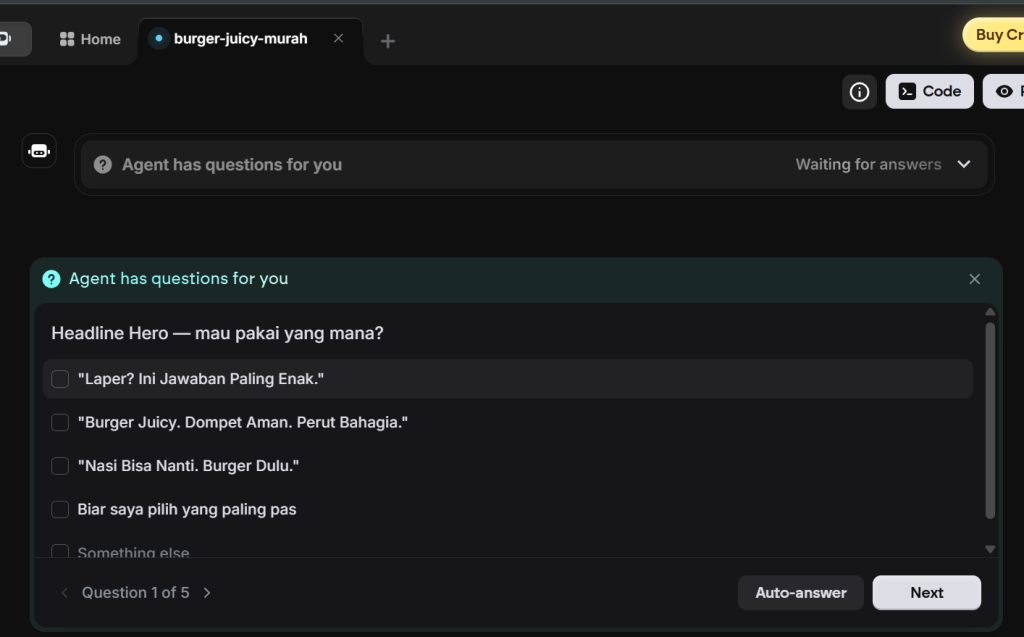Select "Nasi Bisa Nanti. Burger Dulu." checkbox
The height and width of the screenshot is (637, 1024).
(60, 466)
